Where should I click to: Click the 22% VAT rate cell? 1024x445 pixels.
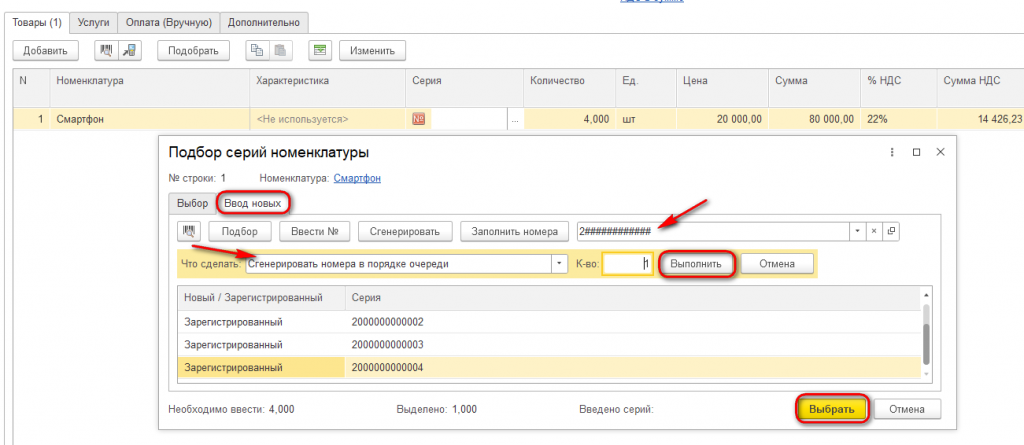point(898,120)
